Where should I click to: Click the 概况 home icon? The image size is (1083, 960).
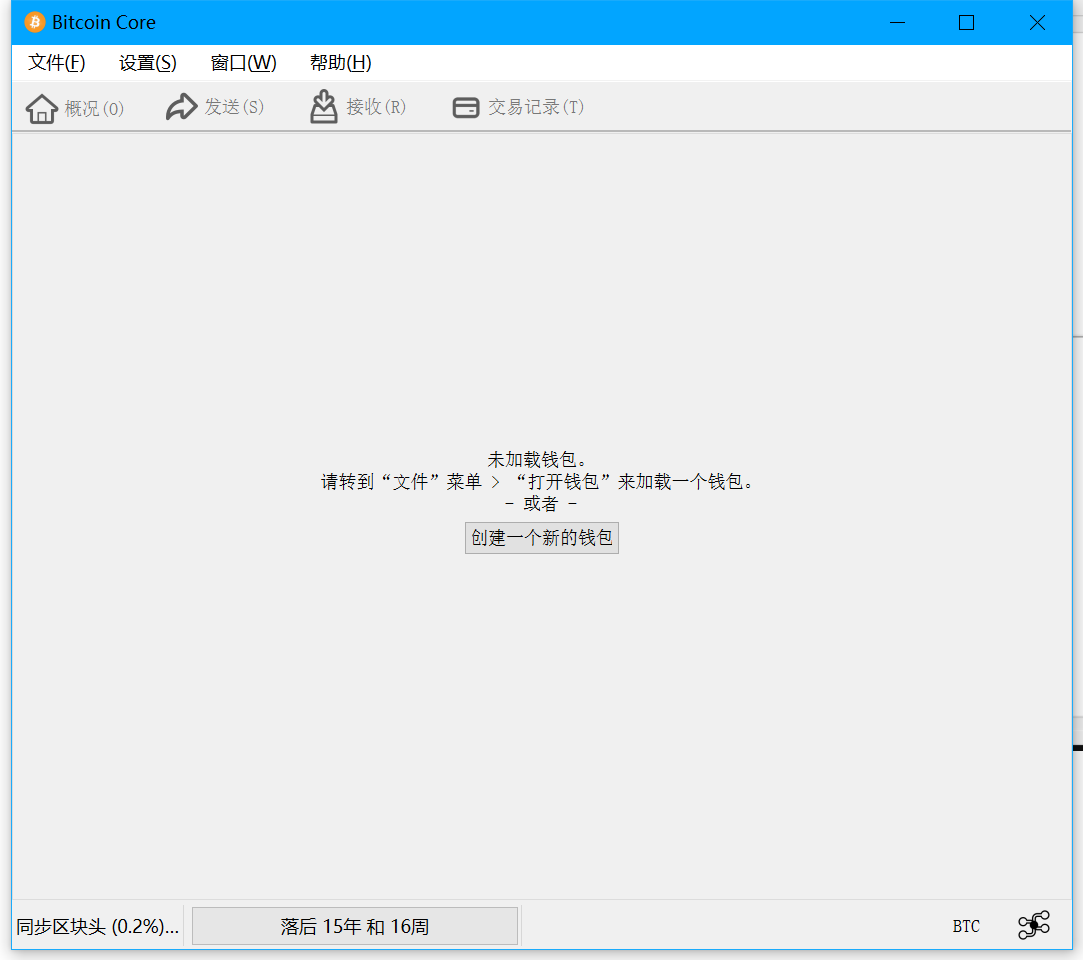[41, 108]
